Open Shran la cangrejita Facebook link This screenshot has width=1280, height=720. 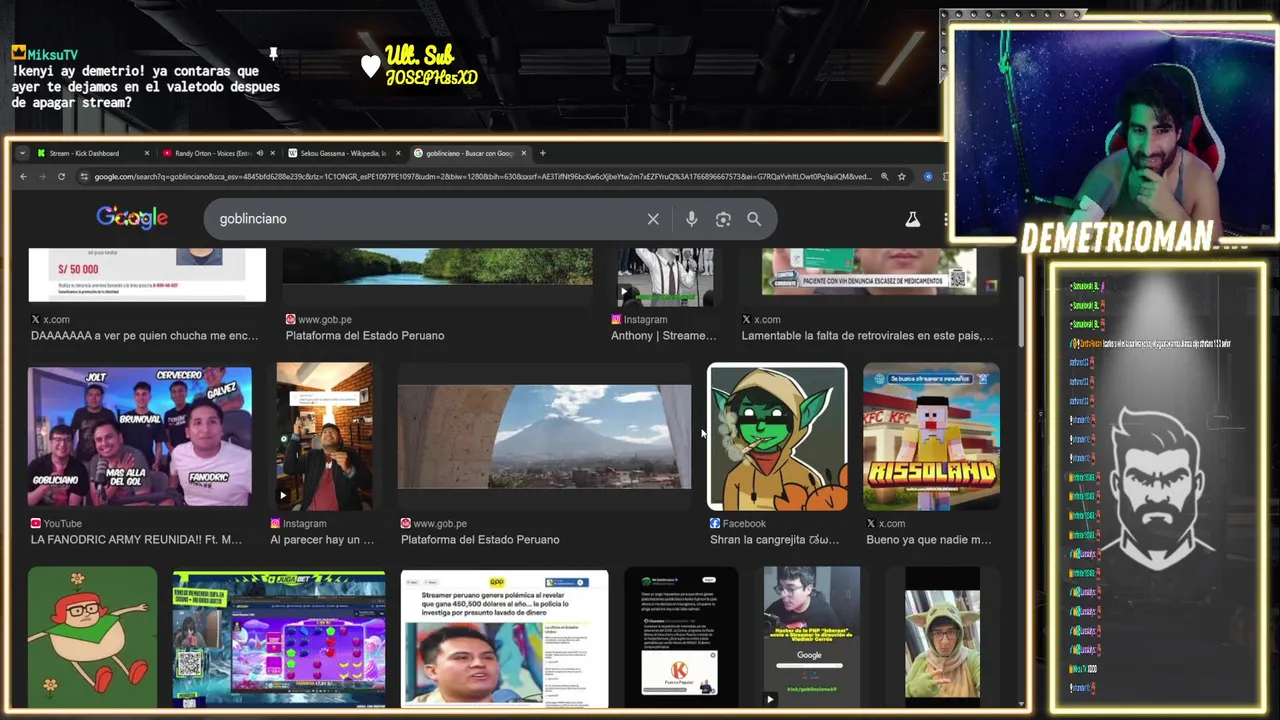774,540
